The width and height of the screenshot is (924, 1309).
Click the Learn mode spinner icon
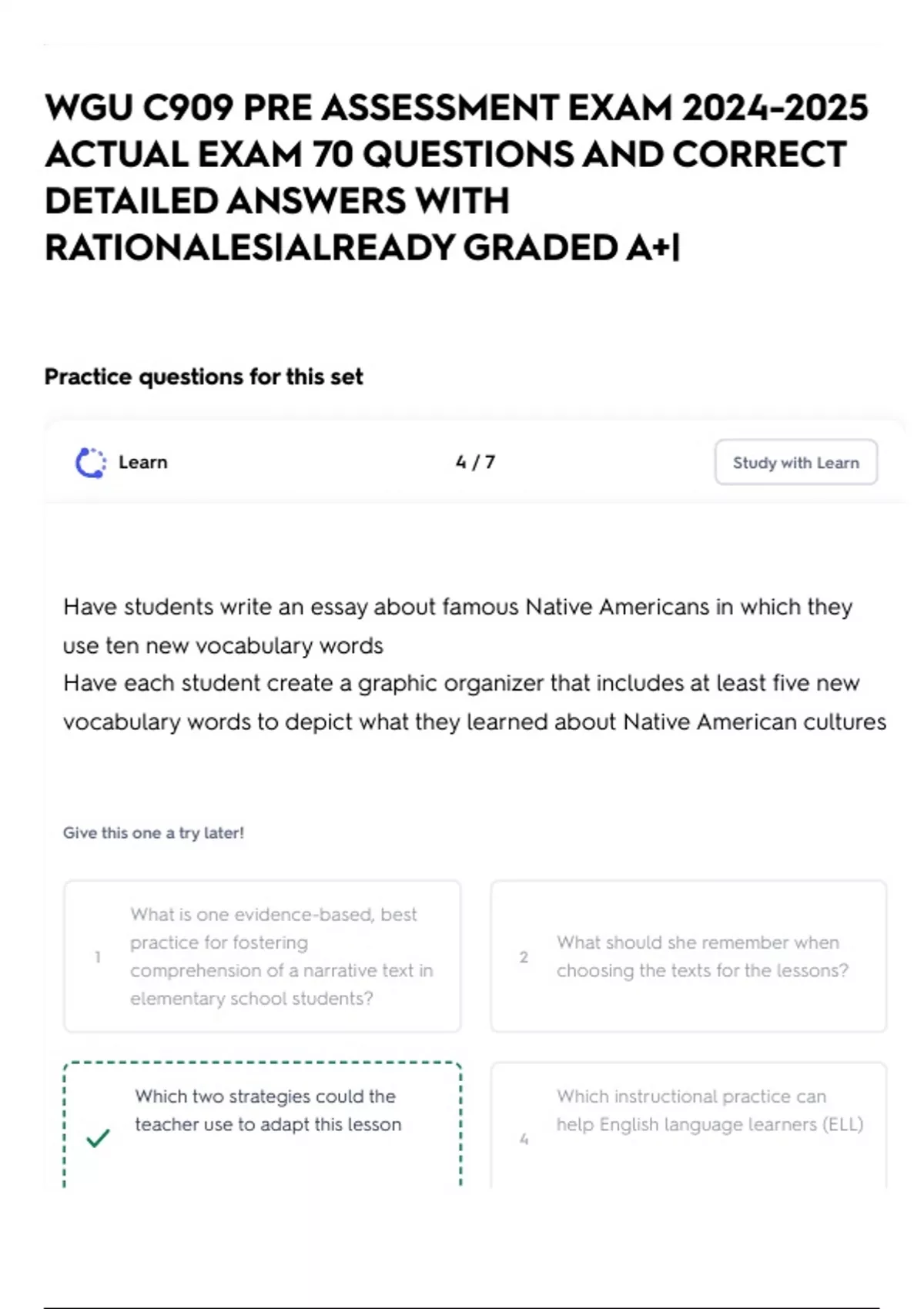(91, 463)
